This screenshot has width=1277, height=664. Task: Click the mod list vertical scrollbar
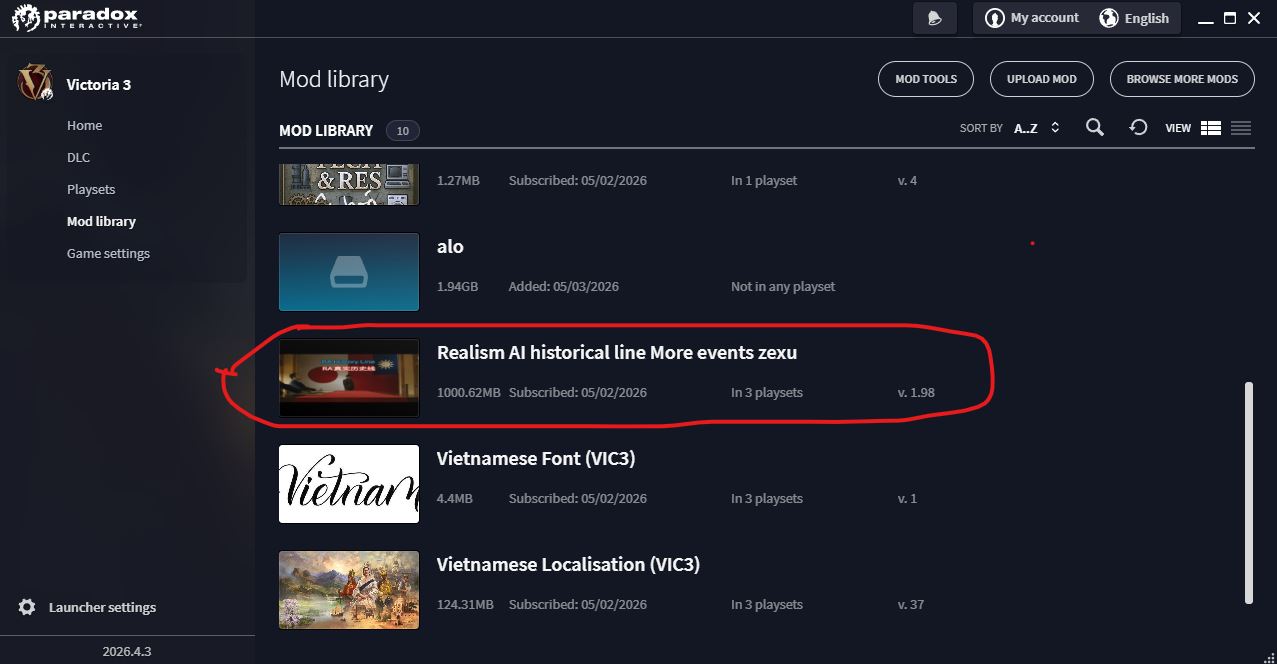click(1248, 492)
